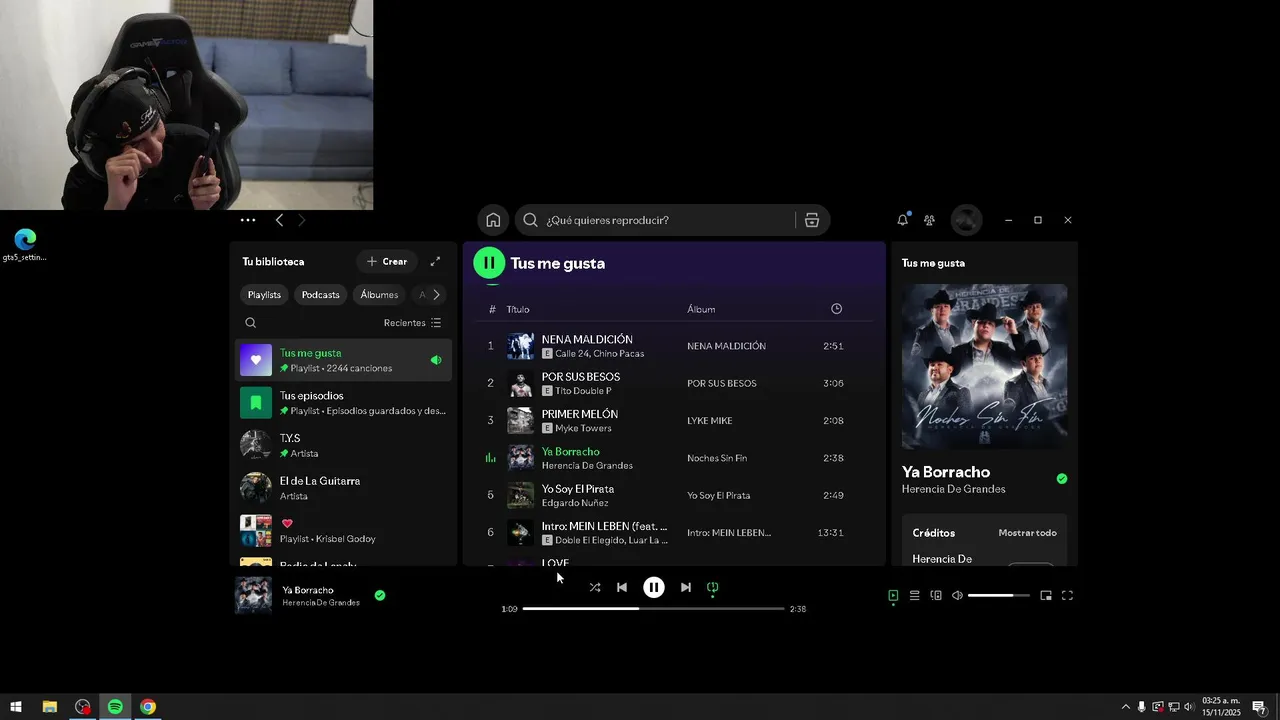The image size is (1280, 720).
Task: Open Herencia De Grandes artist link in right panel
Action: click(954, 490)
